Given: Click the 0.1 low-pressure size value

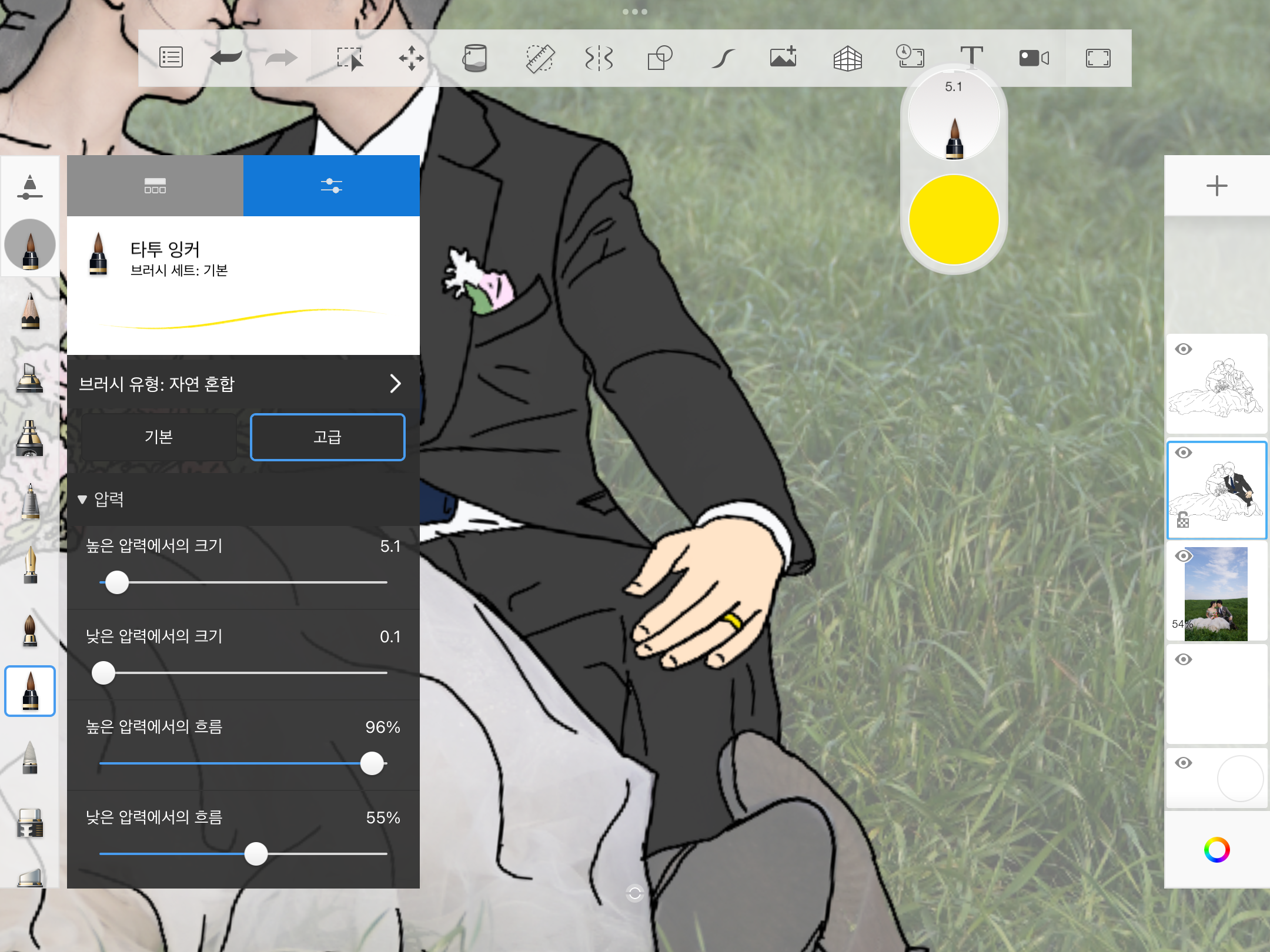Looking at the screenshot, I should point(390,636).
